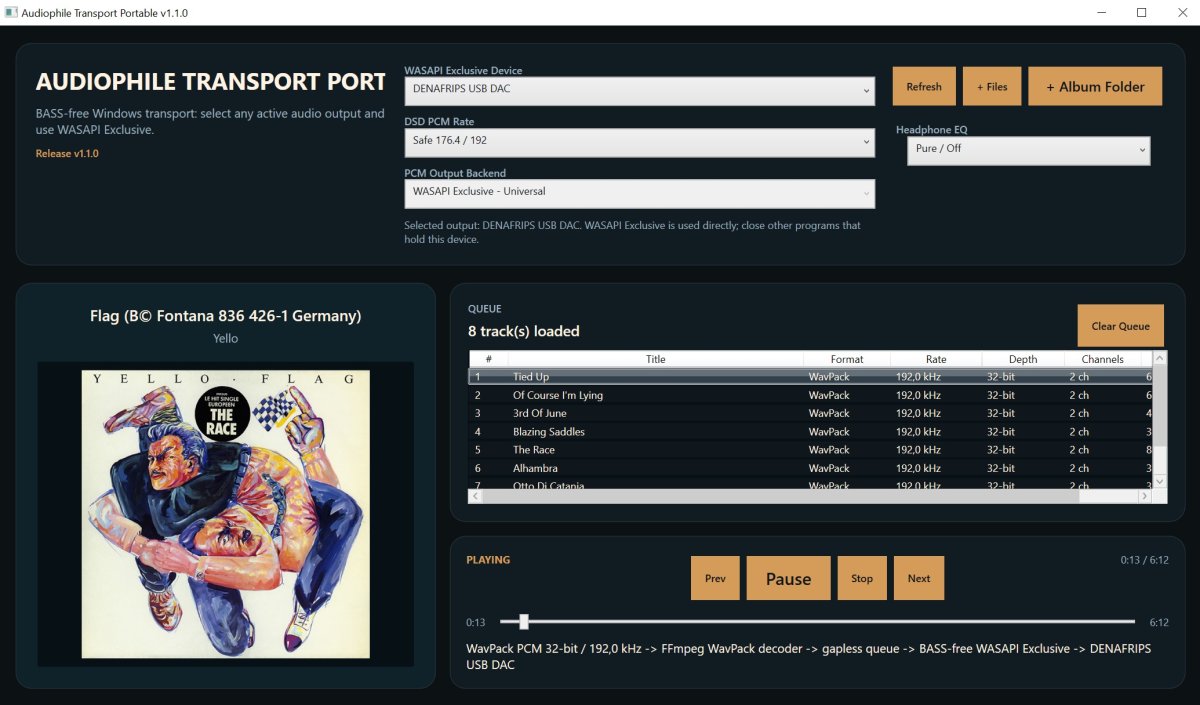Open the Headphone EQ dropdown
This screenshot has height=705, width=1200.
1028,150
